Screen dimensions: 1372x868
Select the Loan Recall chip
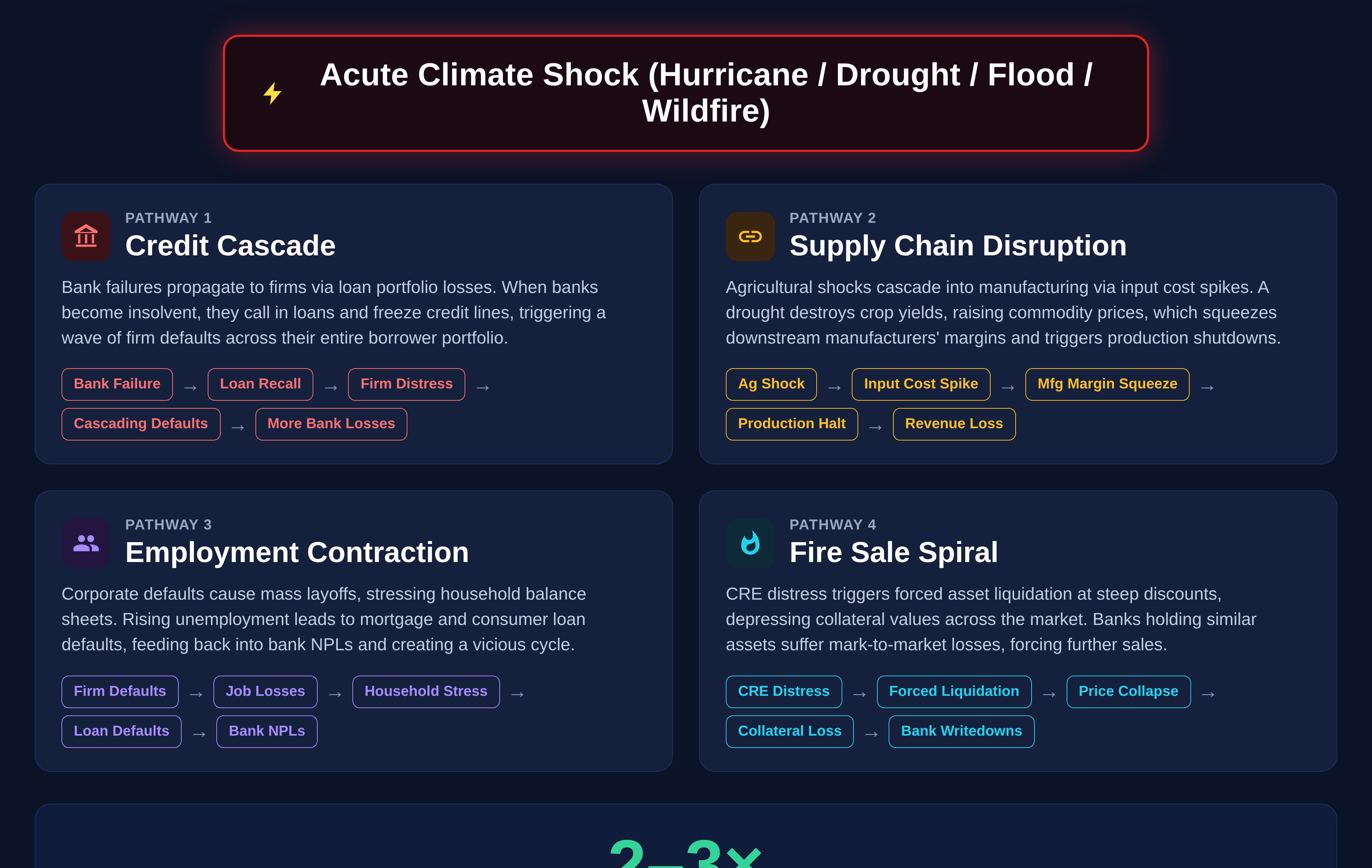coord(260,384)
